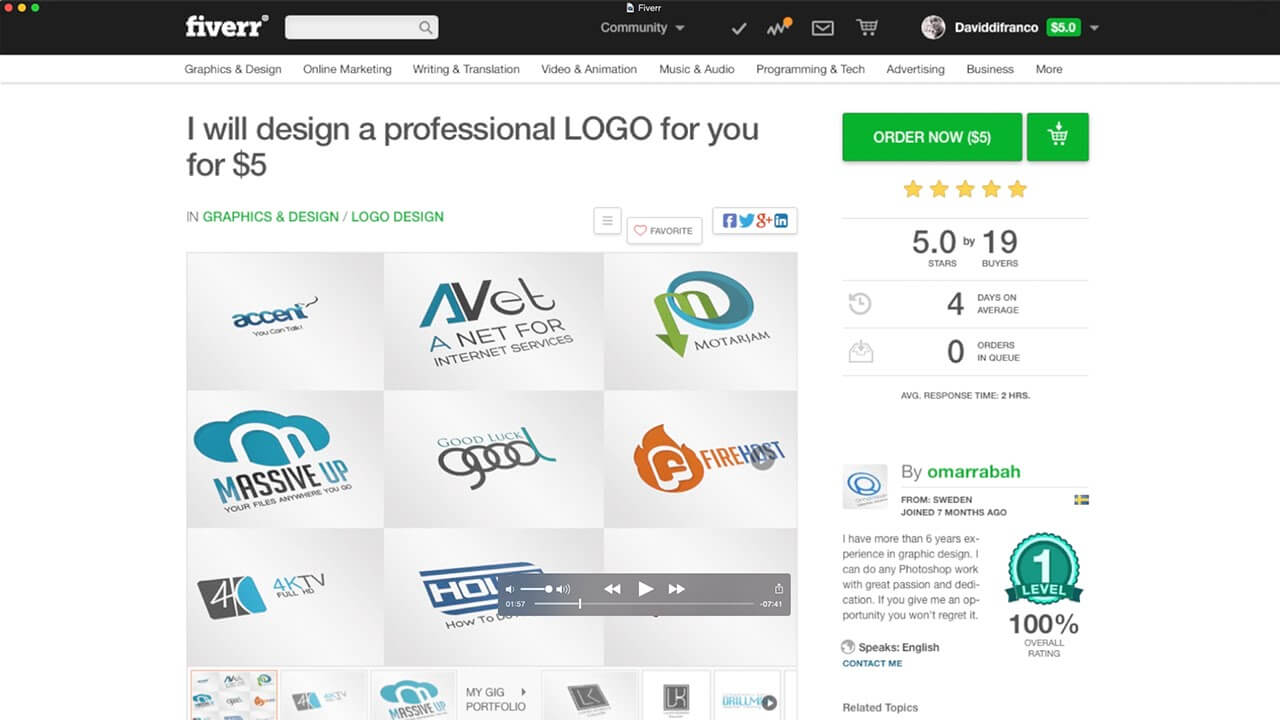Image resolution: width=1280 pixels, height=720 pixels.
Task: Click the Sweden flag icon
Action: tap(1081, 500)
